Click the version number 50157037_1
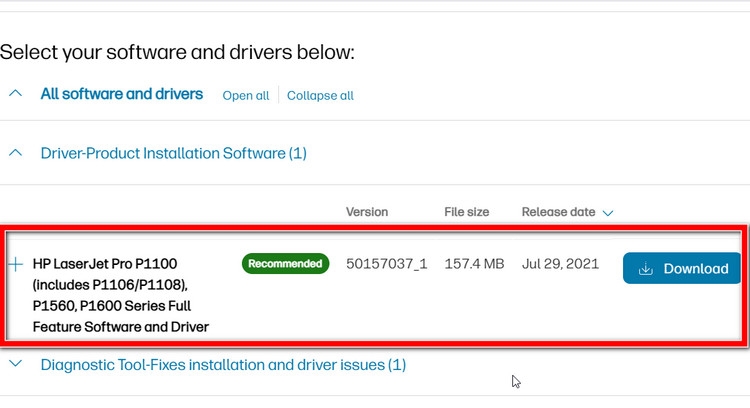The width and height of the screenshot is (750, 408). point(387,264)
